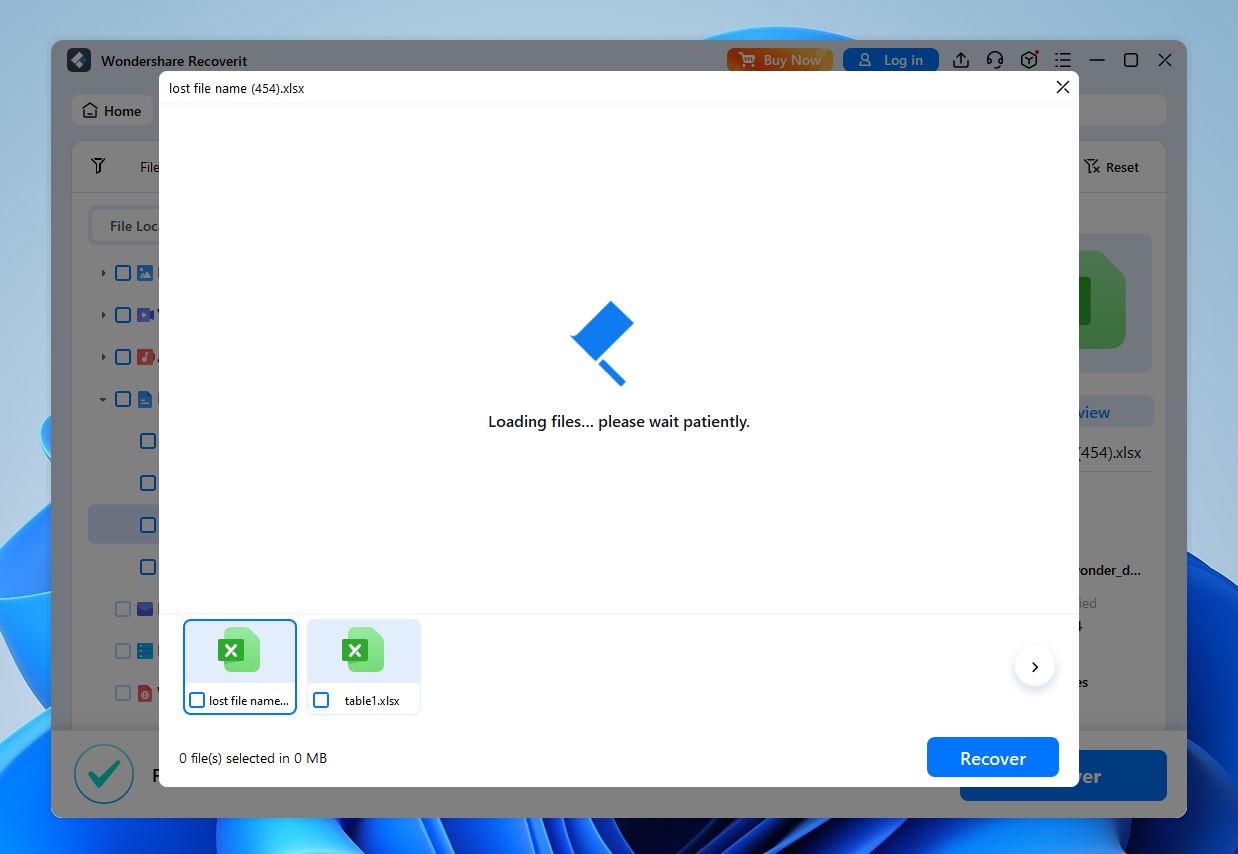Click the '0 file(s) selected in 0 MB' text
This screenshot has width=1238, height=854.
253,758
